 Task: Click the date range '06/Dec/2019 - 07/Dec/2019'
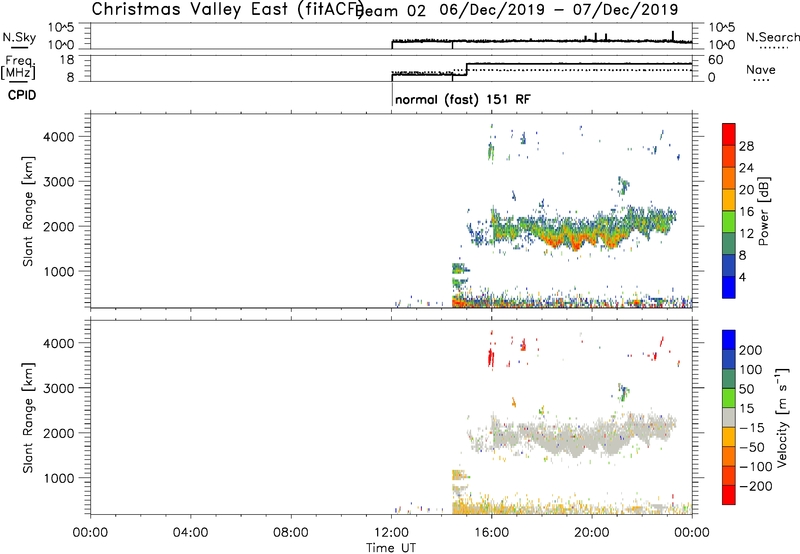click(x=559, y=9)
